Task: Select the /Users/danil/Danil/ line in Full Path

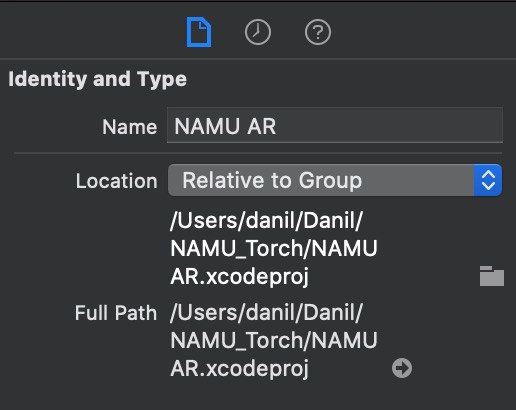Action: click(266, 312)
